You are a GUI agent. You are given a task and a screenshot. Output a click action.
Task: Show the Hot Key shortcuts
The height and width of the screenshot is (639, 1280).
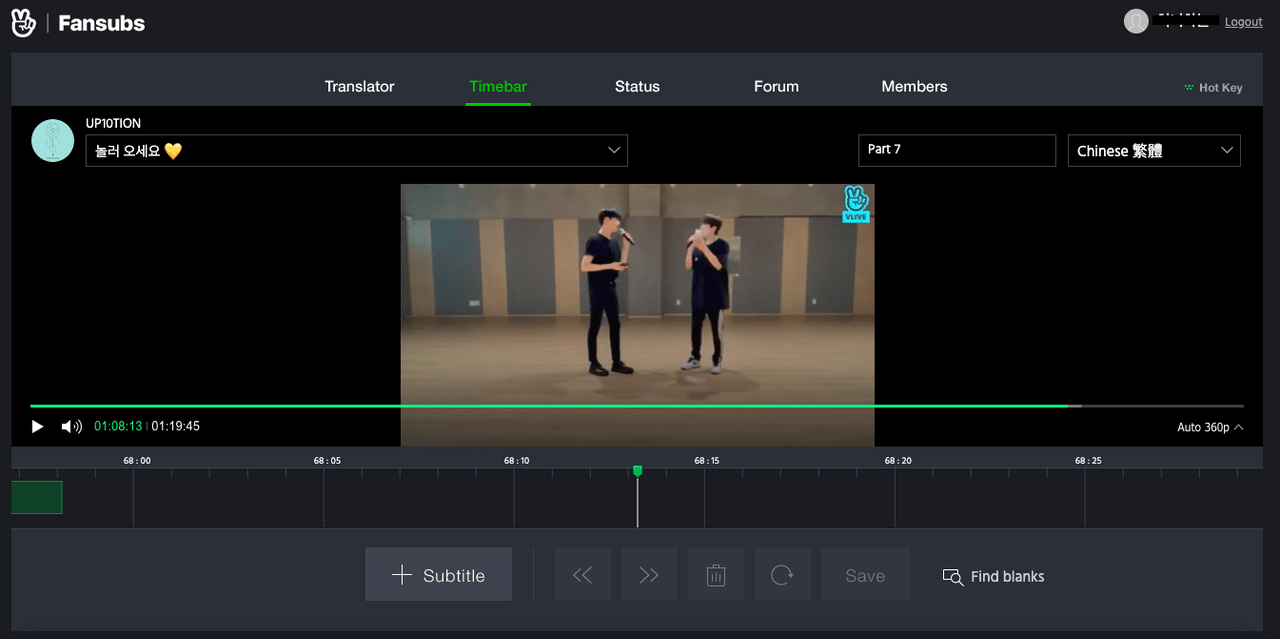point(1213,88)
